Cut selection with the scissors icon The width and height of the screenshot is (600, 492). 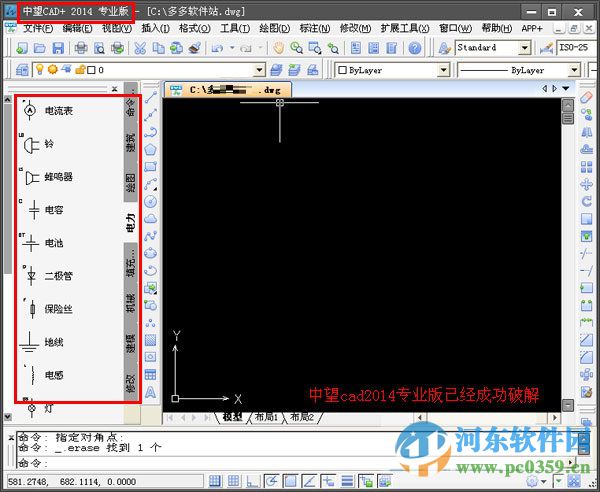click(x=140, y=48)
